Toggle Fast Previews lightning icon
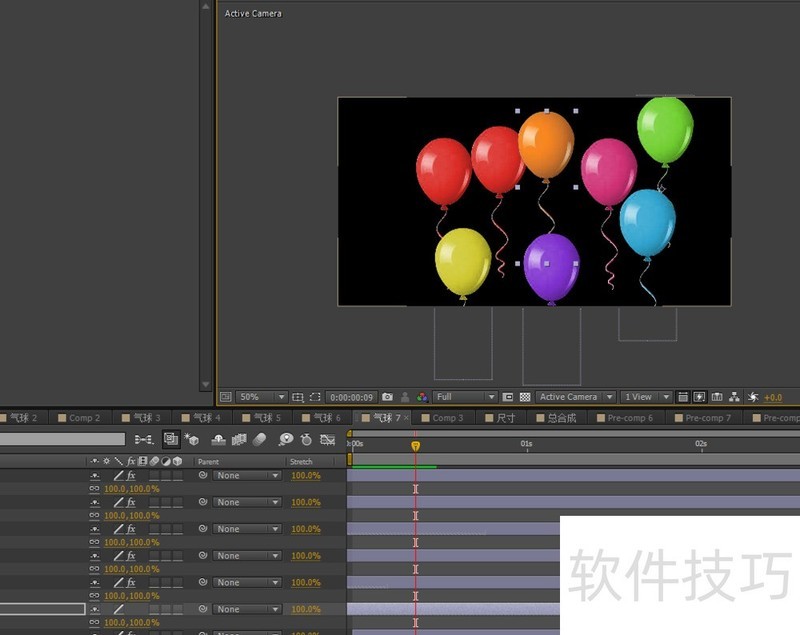The height and width of the screenshot is (635, 800). (700, 397)
